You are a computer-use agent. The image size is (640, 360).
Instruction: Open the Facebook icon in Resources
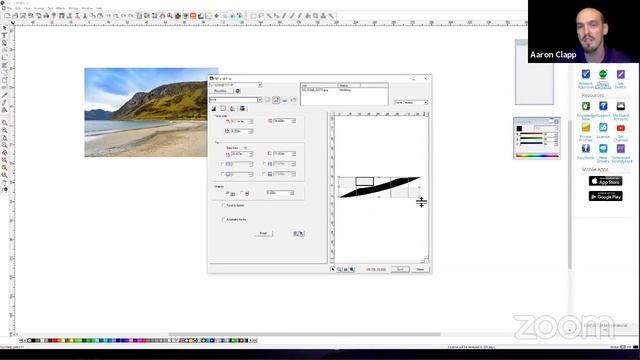pyautogui.click(x=586, y=149)
